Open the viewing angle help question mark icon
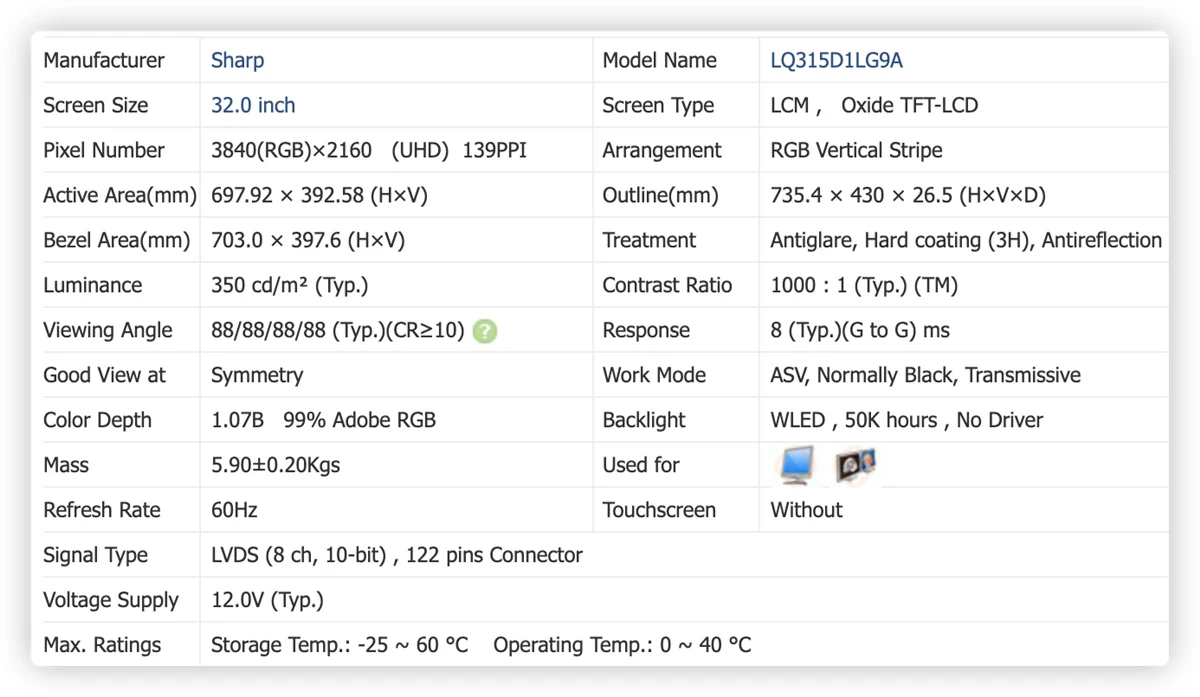Image resolution: width=1200 pixels, height=697 pixels. (485, 331)
